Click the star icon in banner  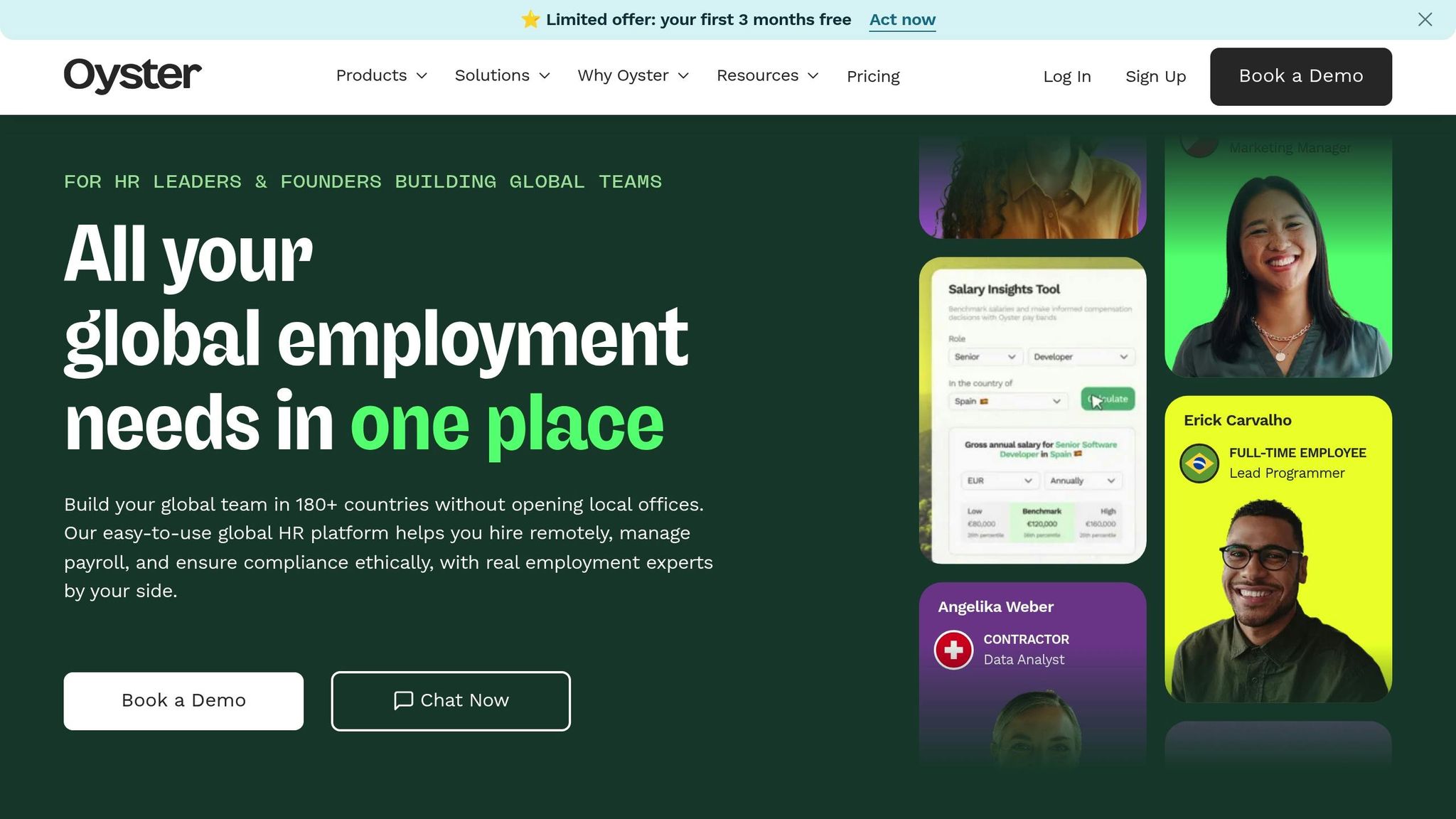click(530, 20)
